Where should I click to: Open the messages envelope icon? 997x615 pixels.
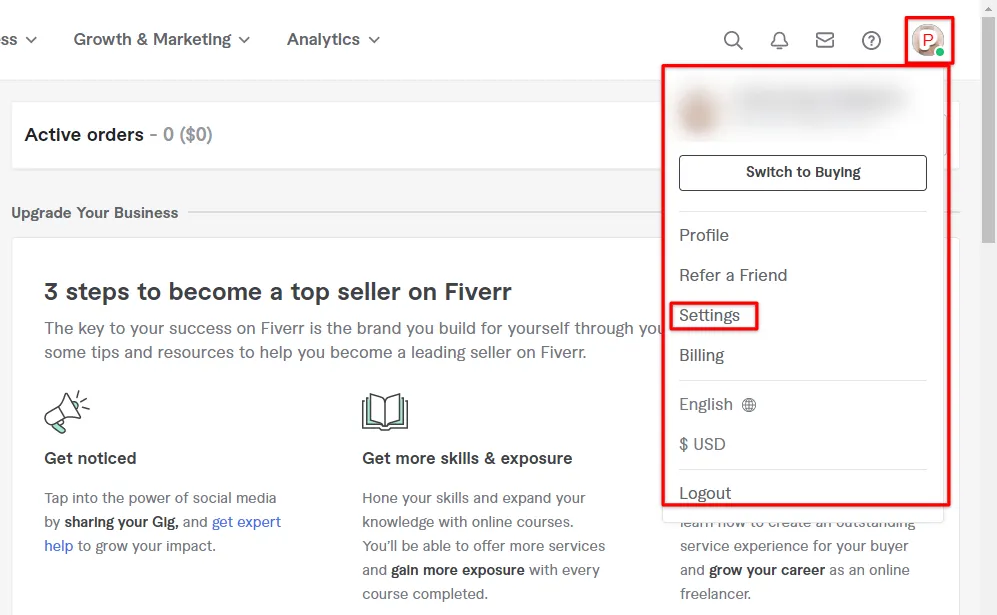click(x=825, y=40)
